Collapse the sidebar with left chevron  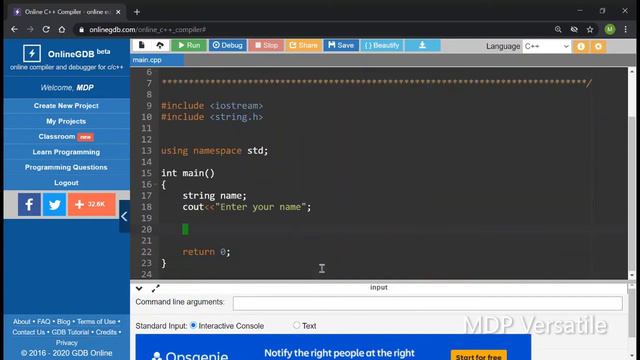[124, 216]
